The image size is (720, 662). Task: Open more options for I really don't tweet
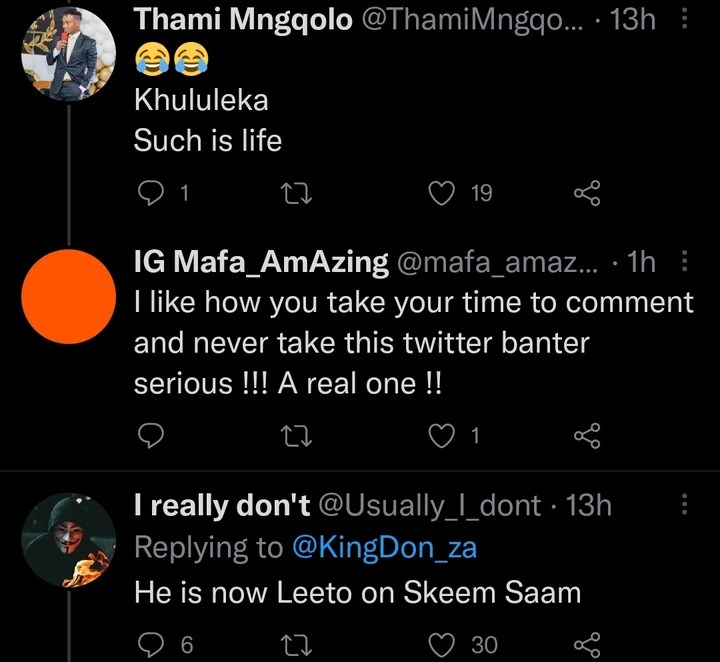pos(684,505)
